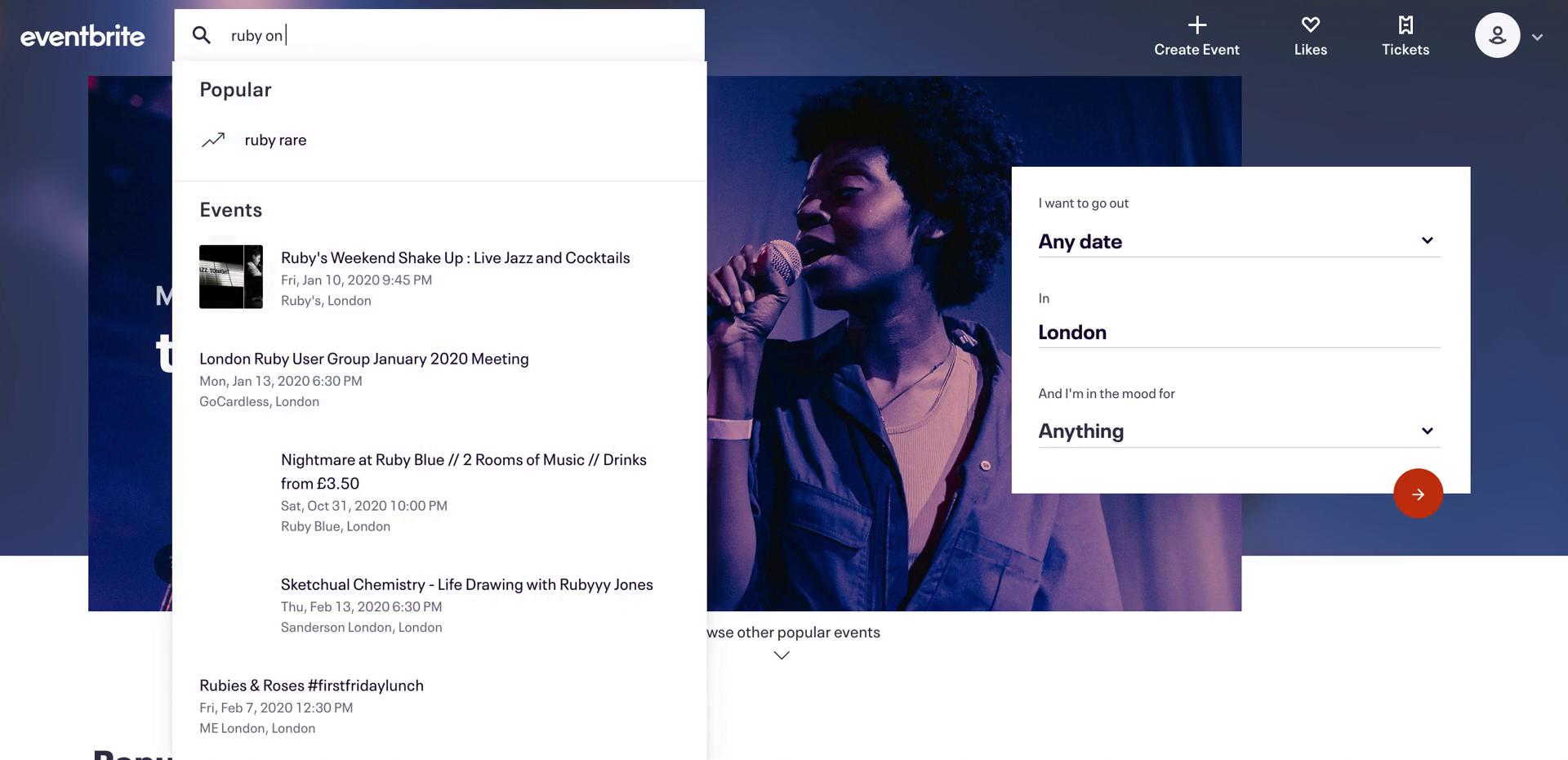Click the 'Likes' label
The width and height of the screenshot is (1568, 760).
[1311, 49]
